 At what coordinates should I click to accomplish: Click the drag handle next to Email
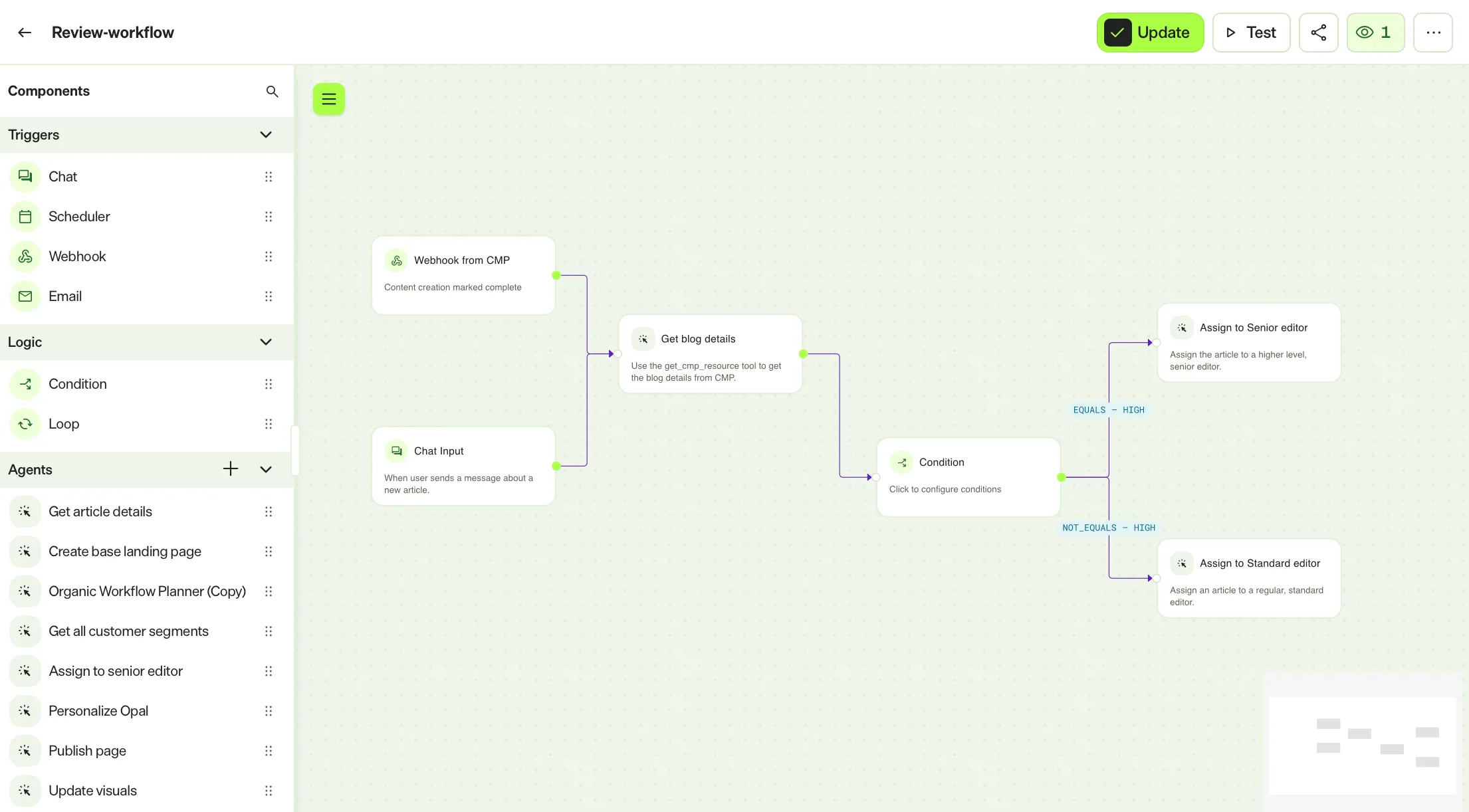click(269, 296)
